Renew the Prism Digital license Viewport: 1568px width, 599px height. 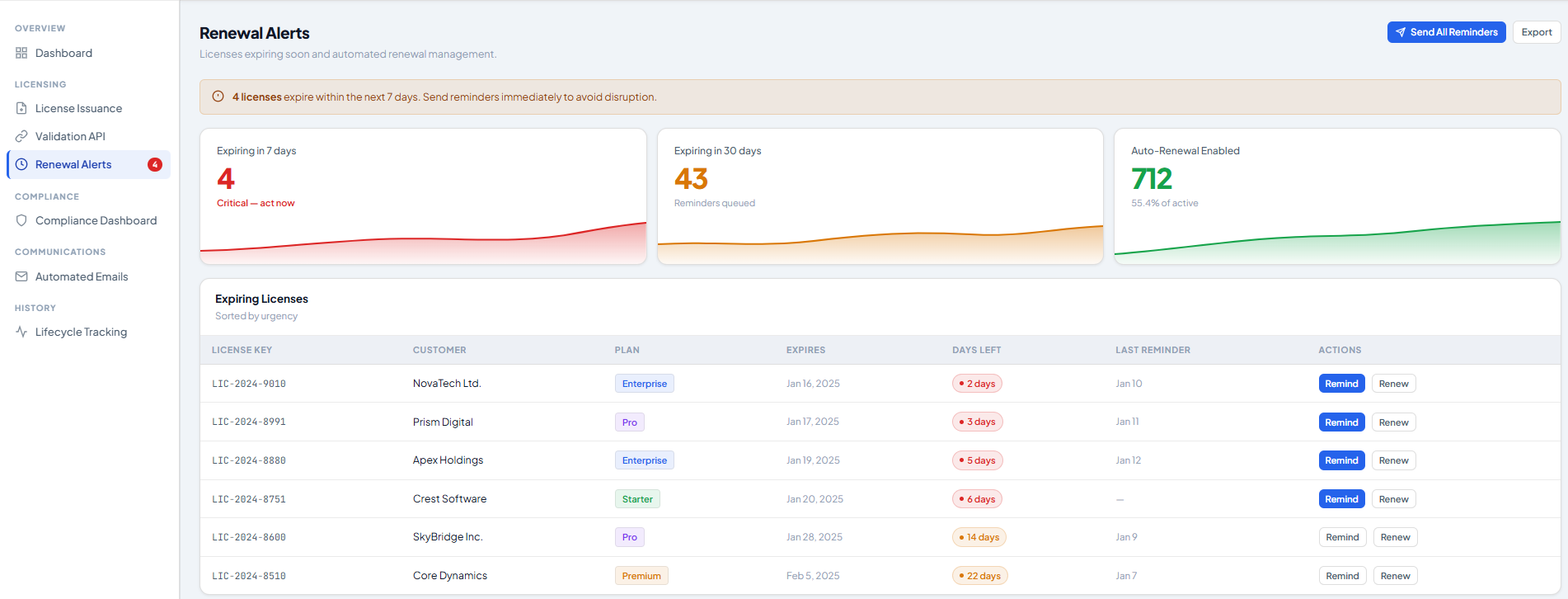1393,422
